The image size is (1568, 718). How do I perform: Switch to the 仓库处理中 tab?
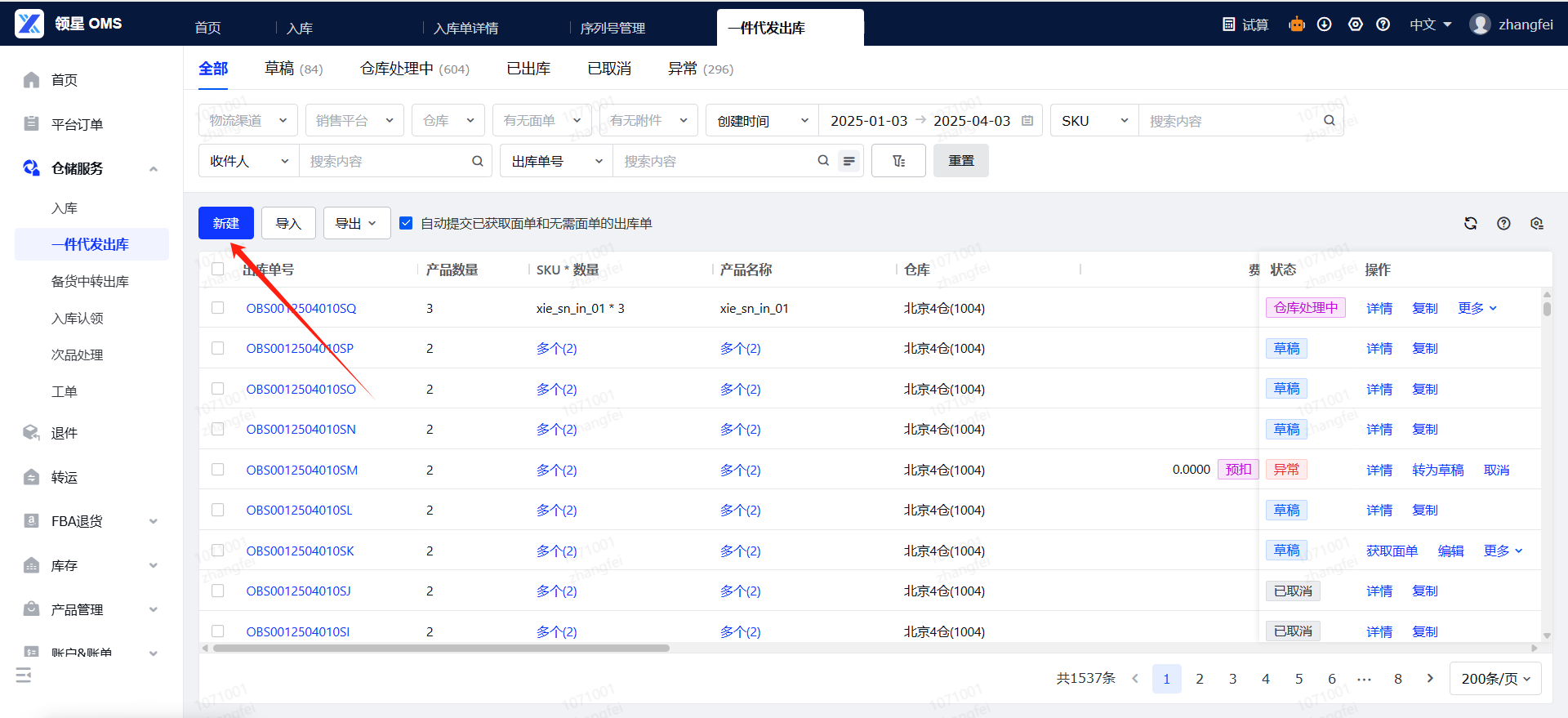click(x=415, y=69)
